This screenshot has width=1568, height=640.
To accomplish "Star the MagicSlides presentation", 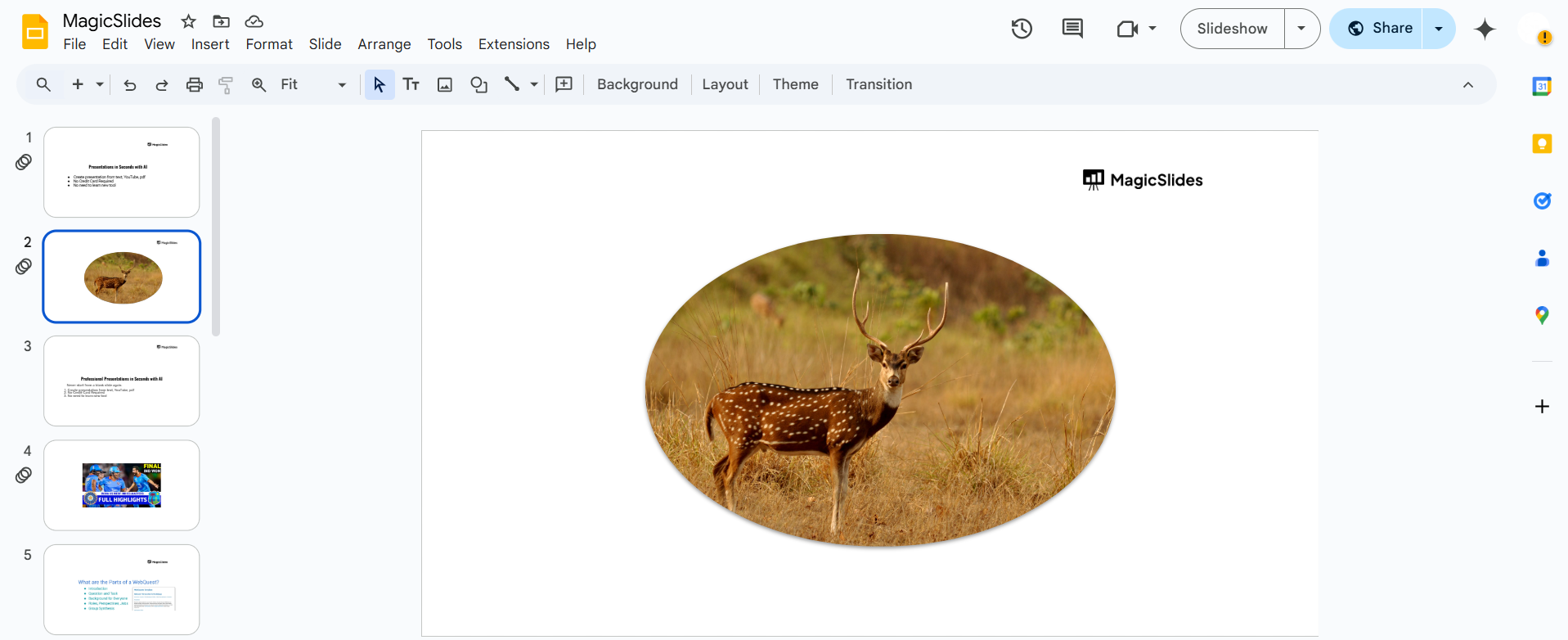I will click(x=188, y=21).
